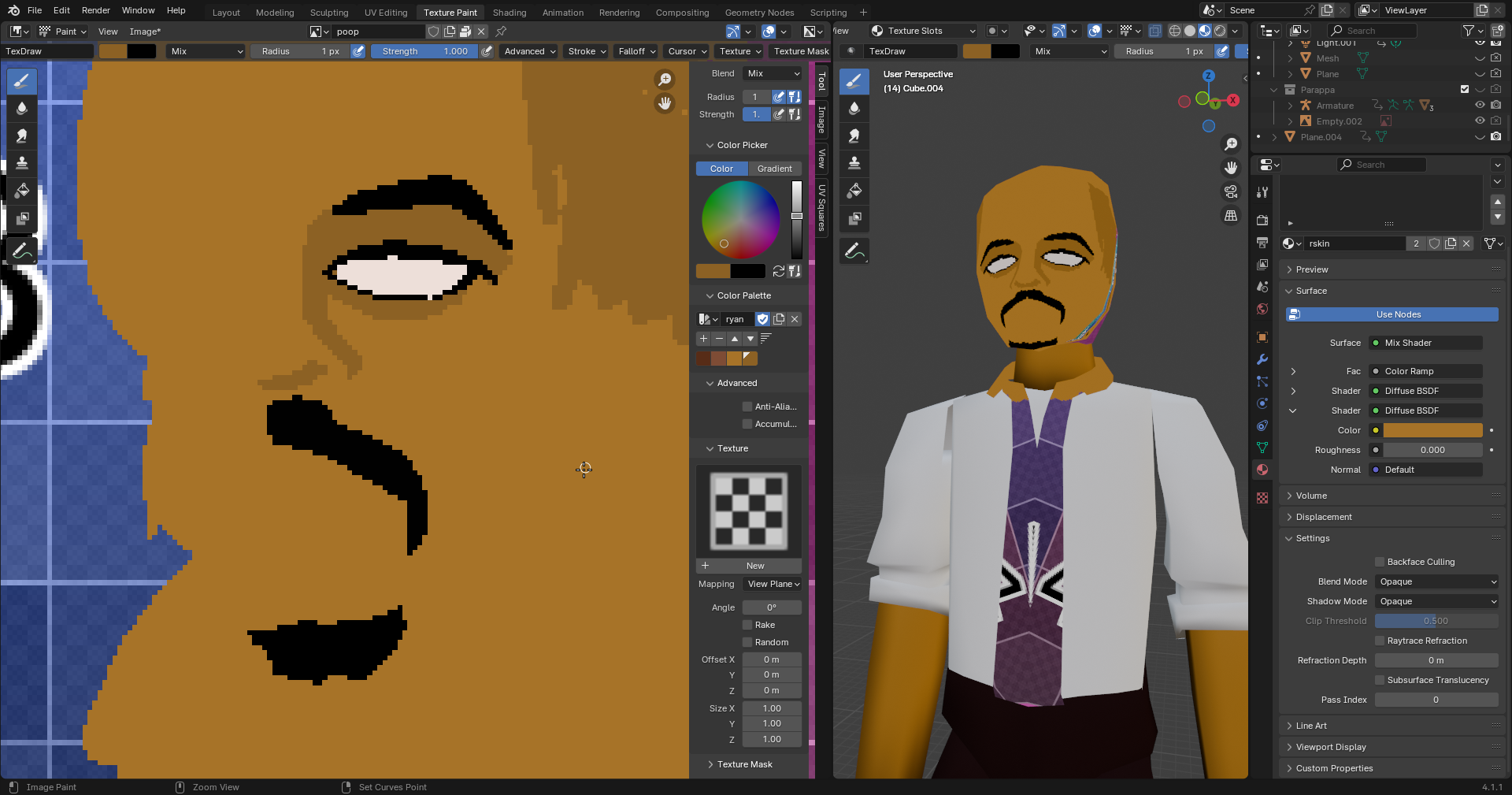Select the Fill tool in 3D viewport
1512x795 pixels.
point(854,191)
